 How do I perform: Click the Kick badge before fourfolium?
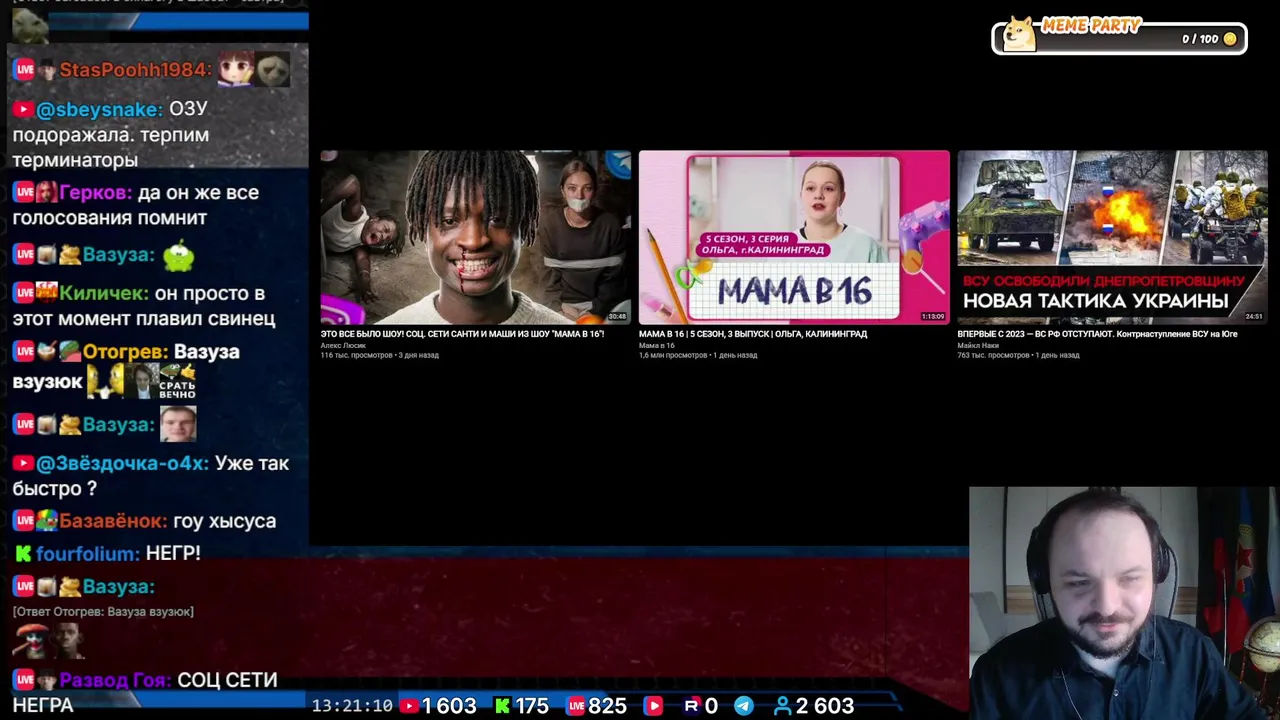23,553
